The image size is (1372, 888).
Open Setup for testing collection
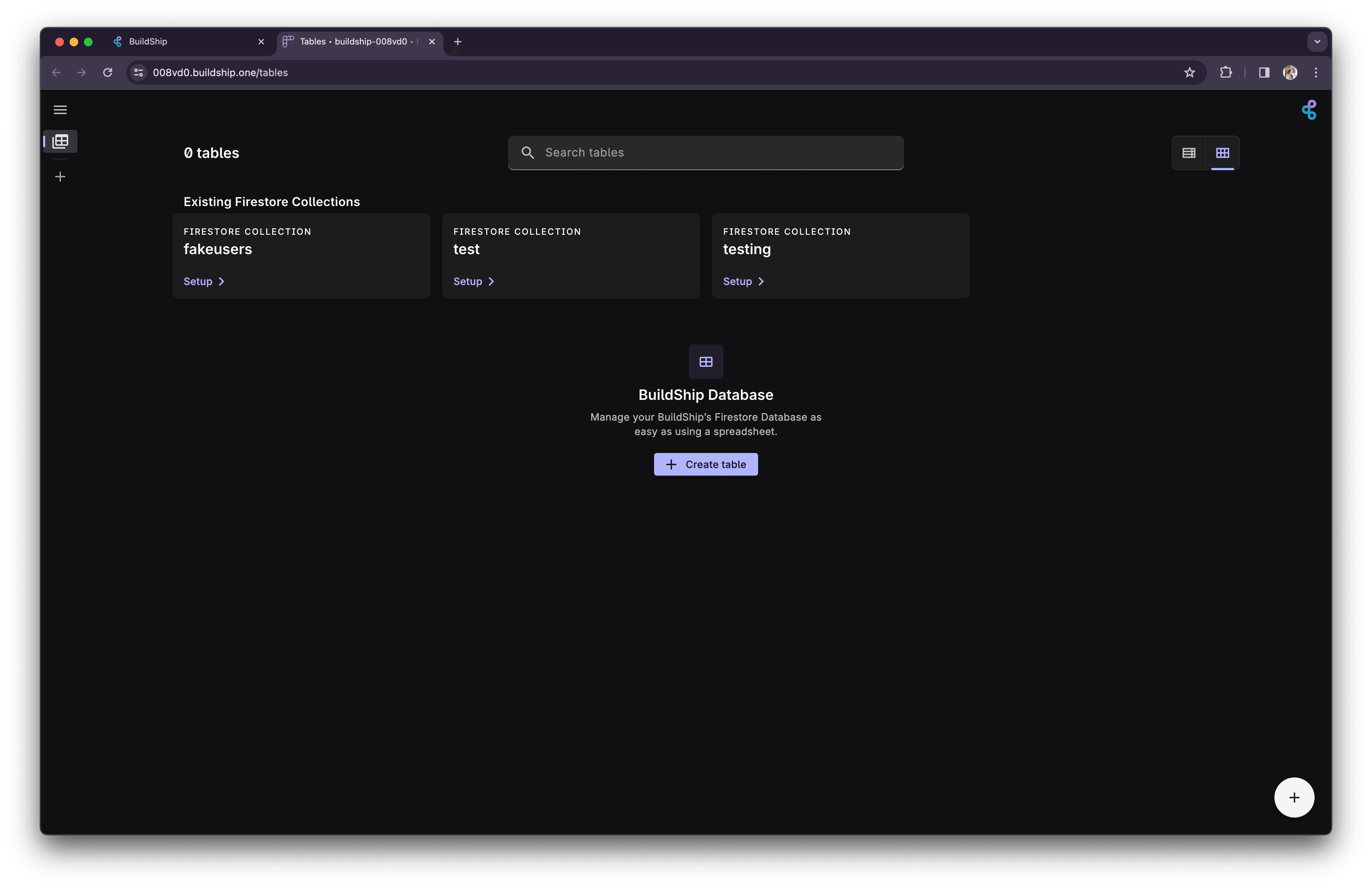743,281
